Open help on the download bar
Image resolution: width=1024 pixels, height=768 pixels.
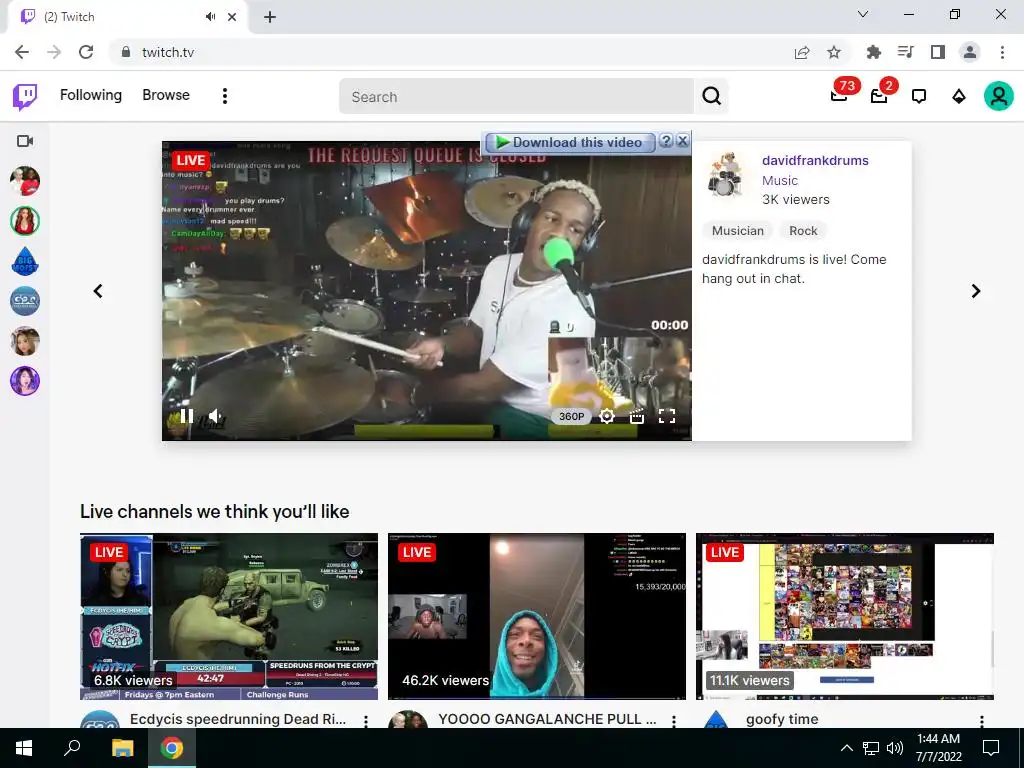665,141
